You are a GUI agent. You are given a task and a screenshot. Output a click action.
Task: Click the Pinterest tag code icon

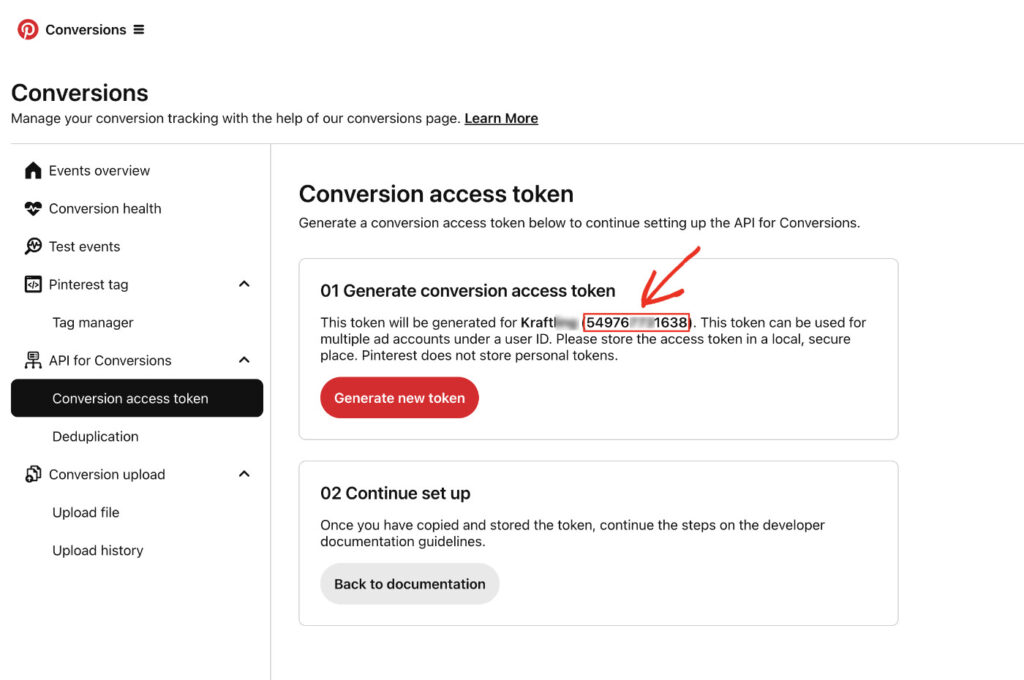[x=33, y=284]
